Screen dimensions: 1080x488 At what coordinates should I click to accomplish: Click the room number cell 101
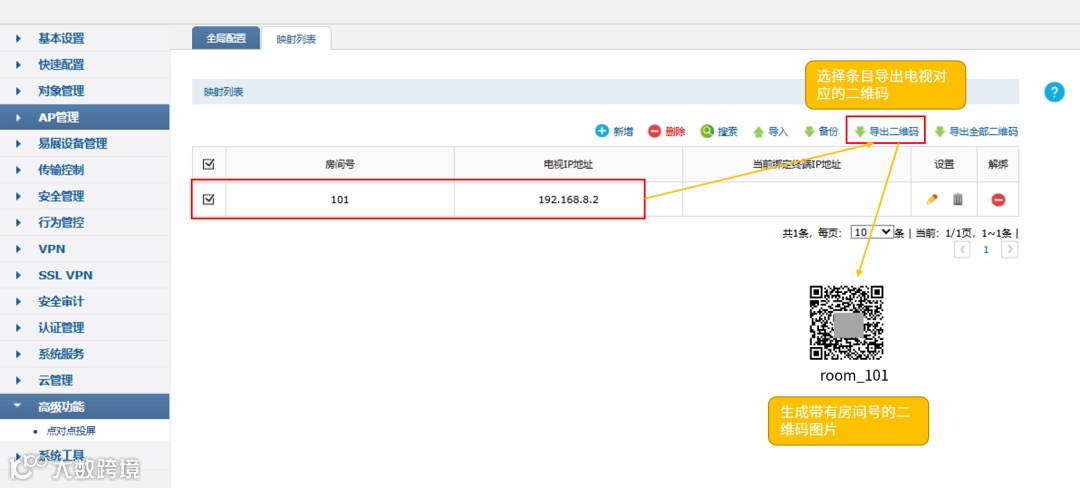click(340, 200)
